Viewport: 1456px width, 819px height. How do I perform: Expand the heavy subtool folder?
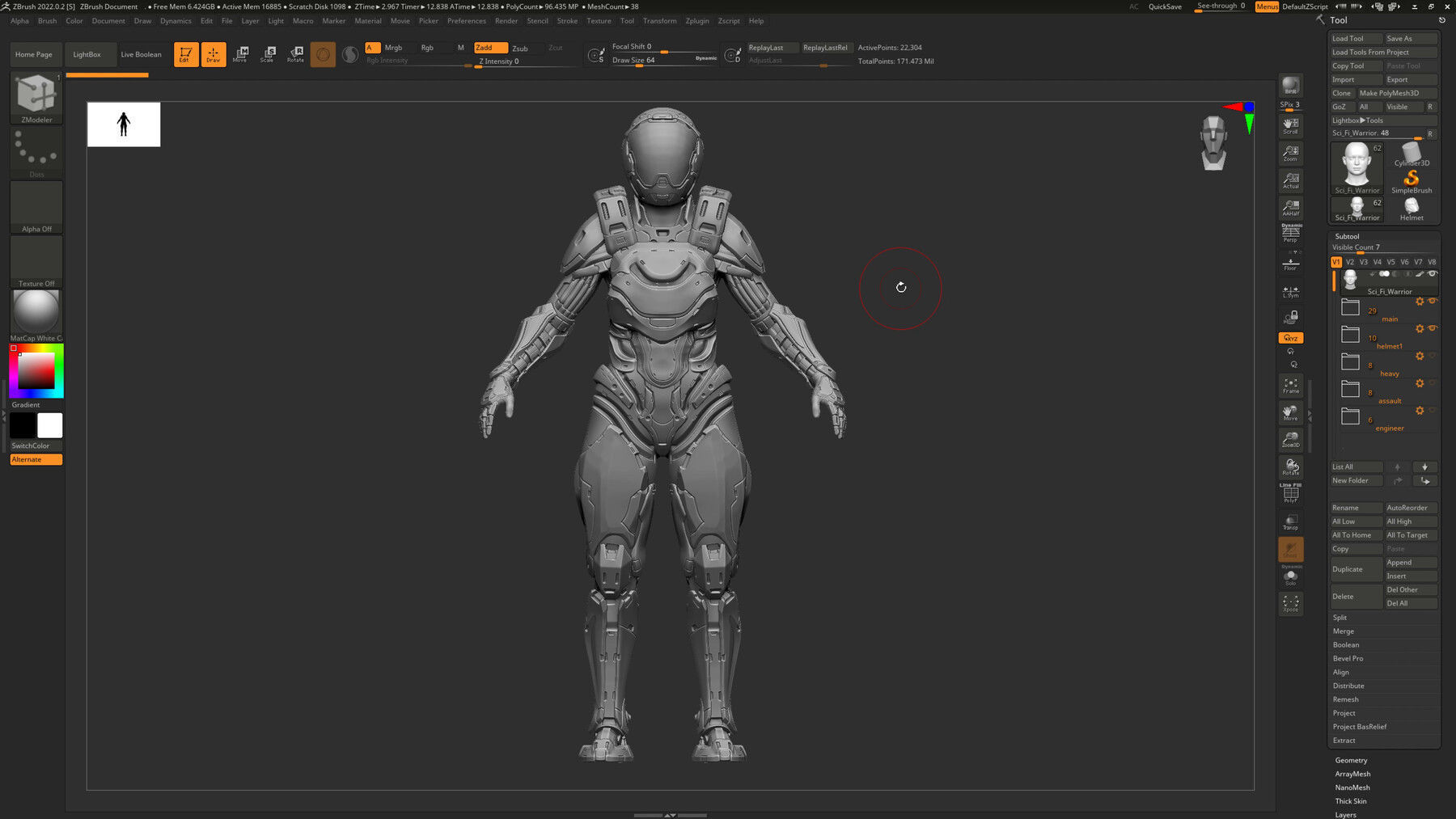[x=1350, y=361]
